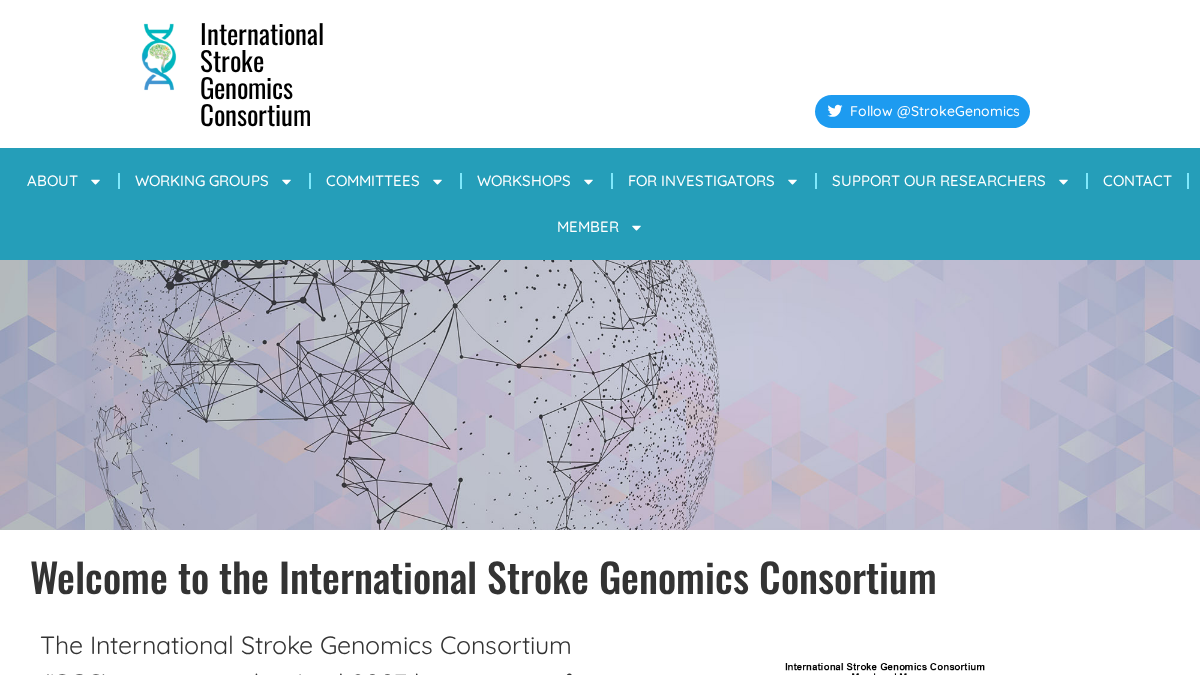The height and width of the screenshot is (675, 1200).
Task: Open the International Stroke Genomics Consortium logo text
Action: [x=261, y=75]
